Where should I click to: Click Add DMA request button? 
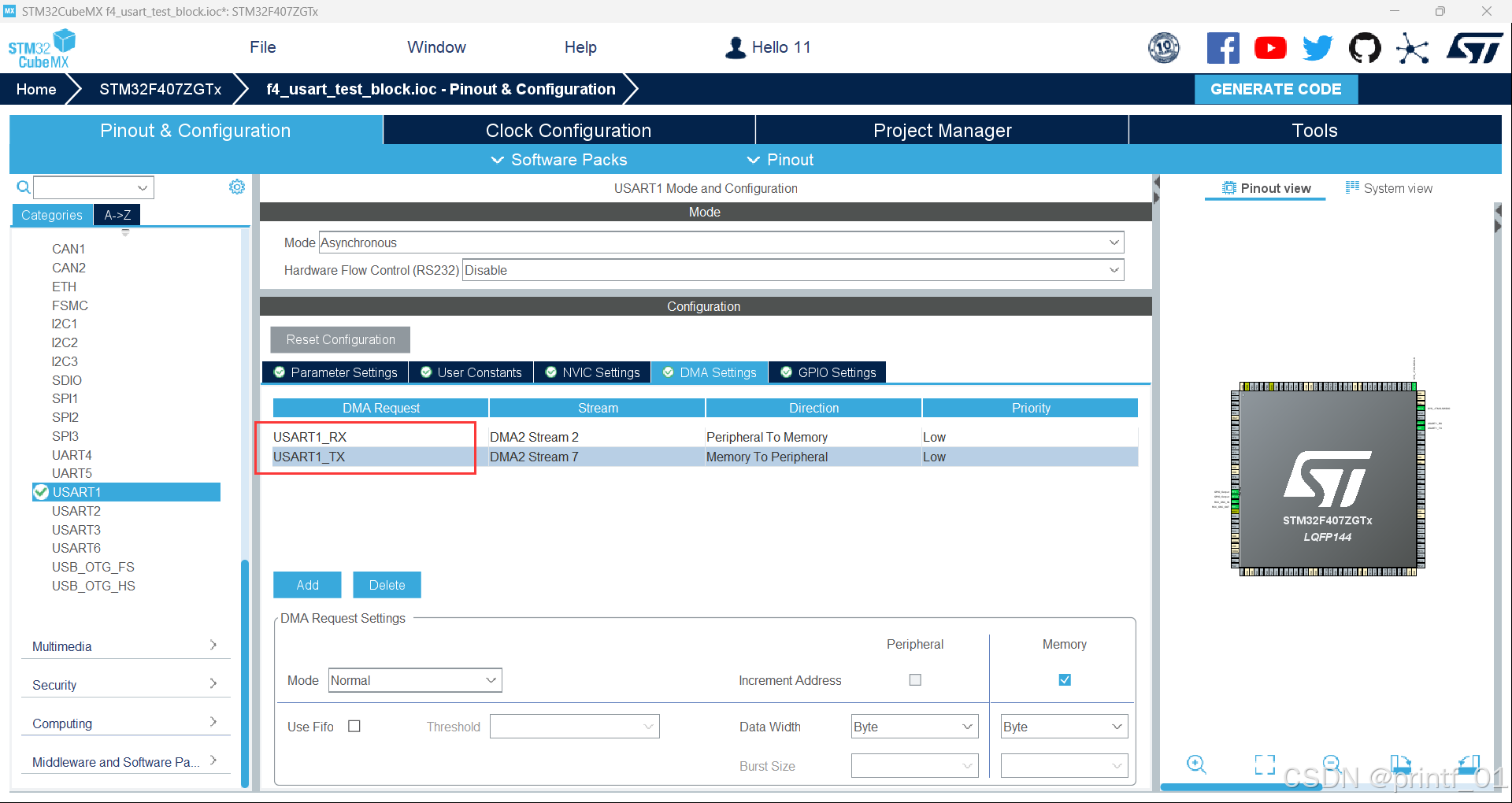point(307,585)
